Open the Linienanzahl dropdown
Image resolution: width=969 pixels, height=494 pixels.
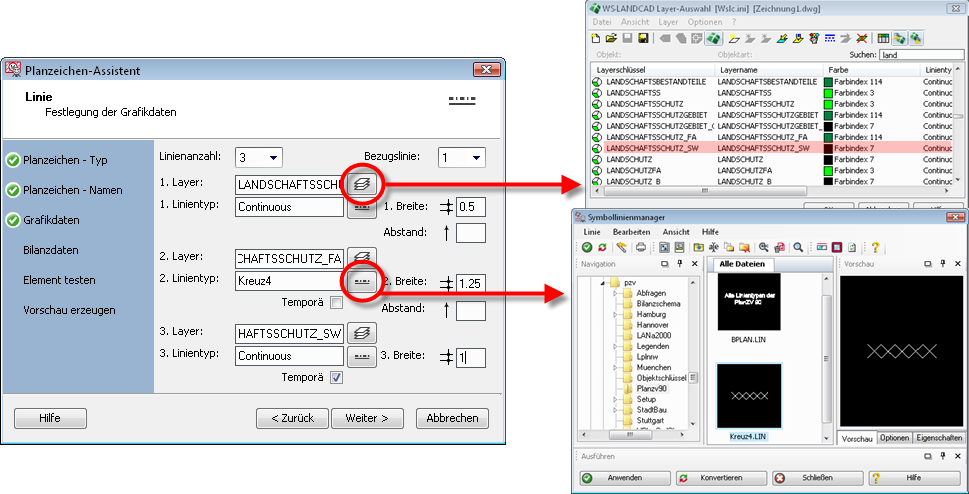click(259, 158)
